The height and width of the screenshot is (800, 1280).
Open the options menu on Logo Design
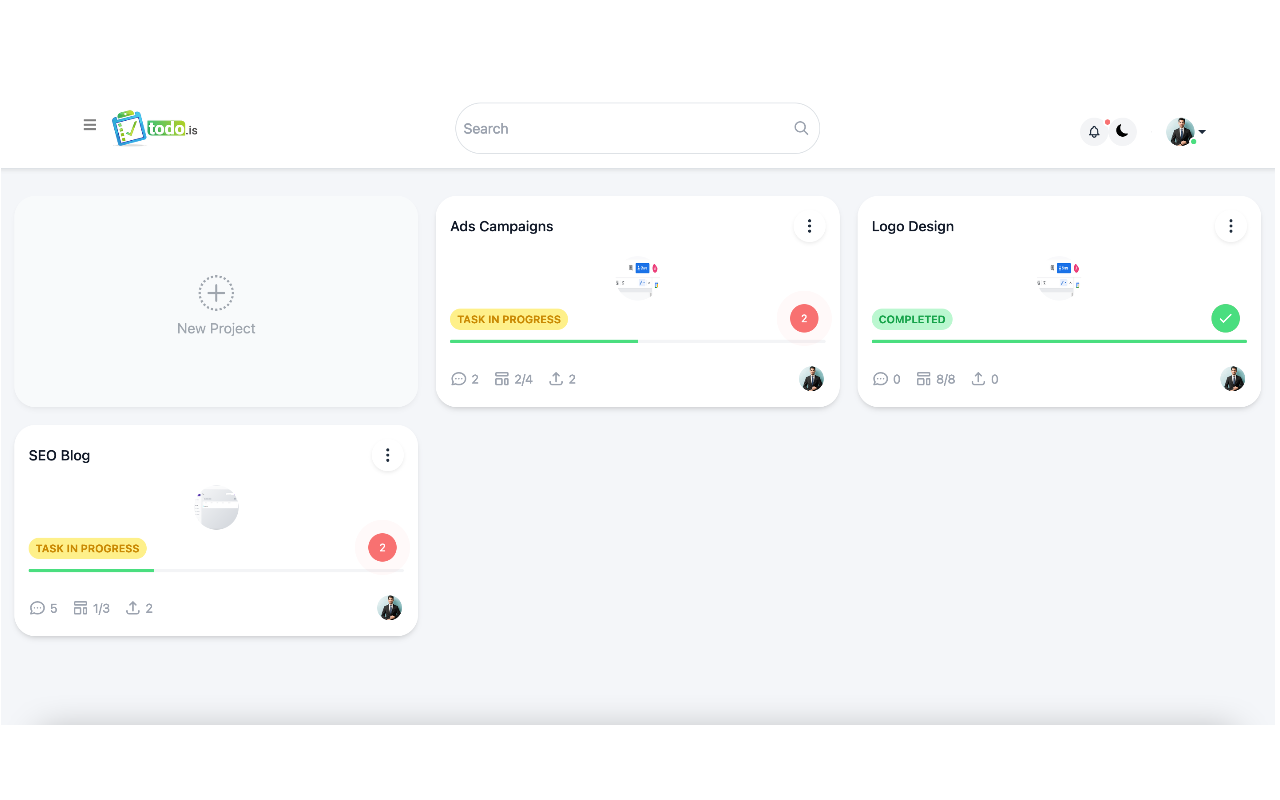tap(1231, 226)
